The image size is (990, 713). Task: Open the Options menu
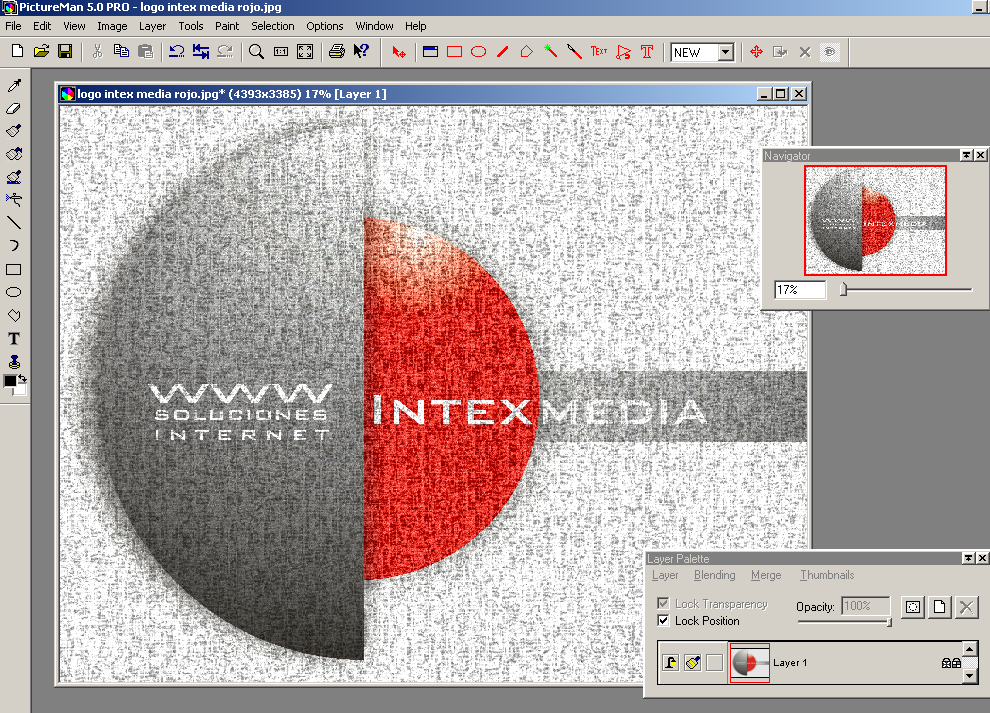coord(325,26)
